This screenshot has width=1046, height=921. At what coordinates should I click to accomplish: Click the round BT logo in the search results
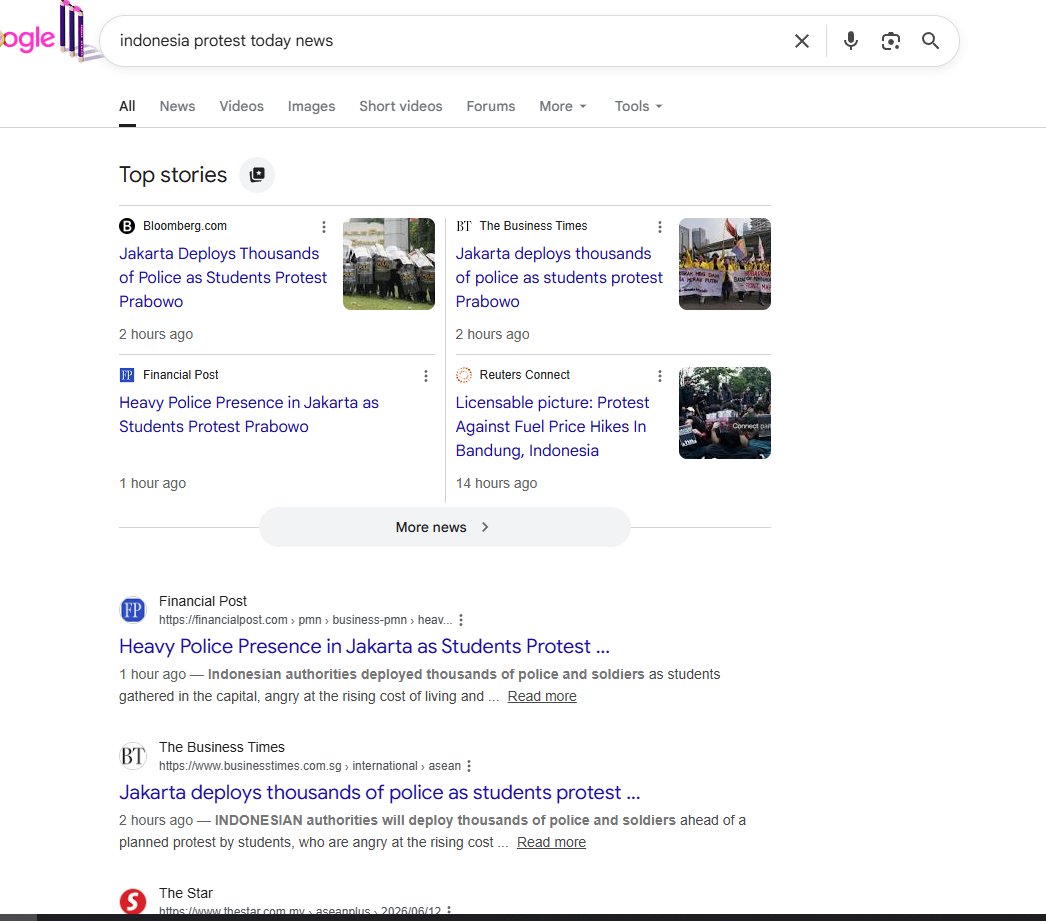coord(133,756)
